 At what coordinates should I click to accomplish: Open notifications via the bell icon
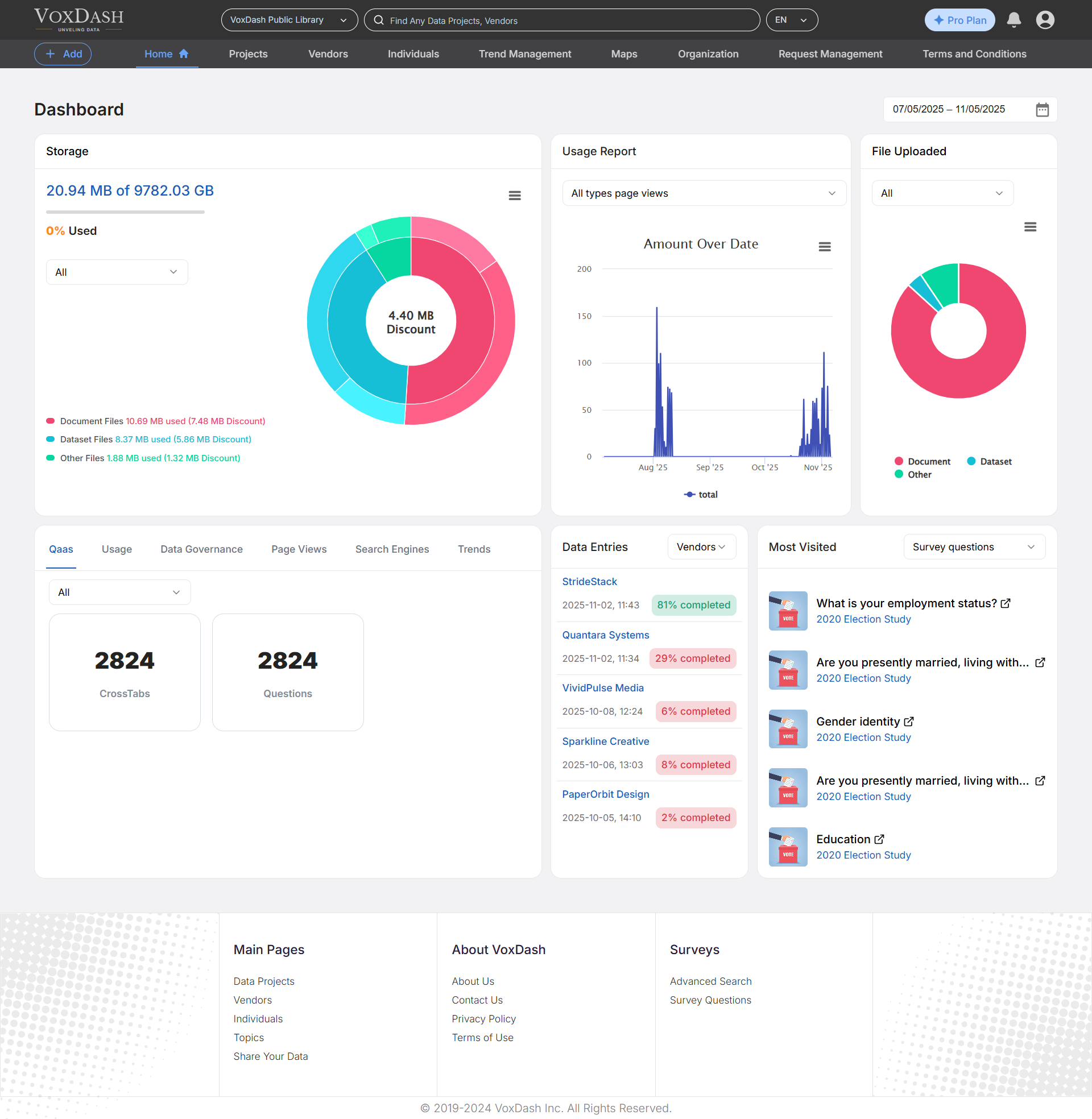tap(1014, 19)
